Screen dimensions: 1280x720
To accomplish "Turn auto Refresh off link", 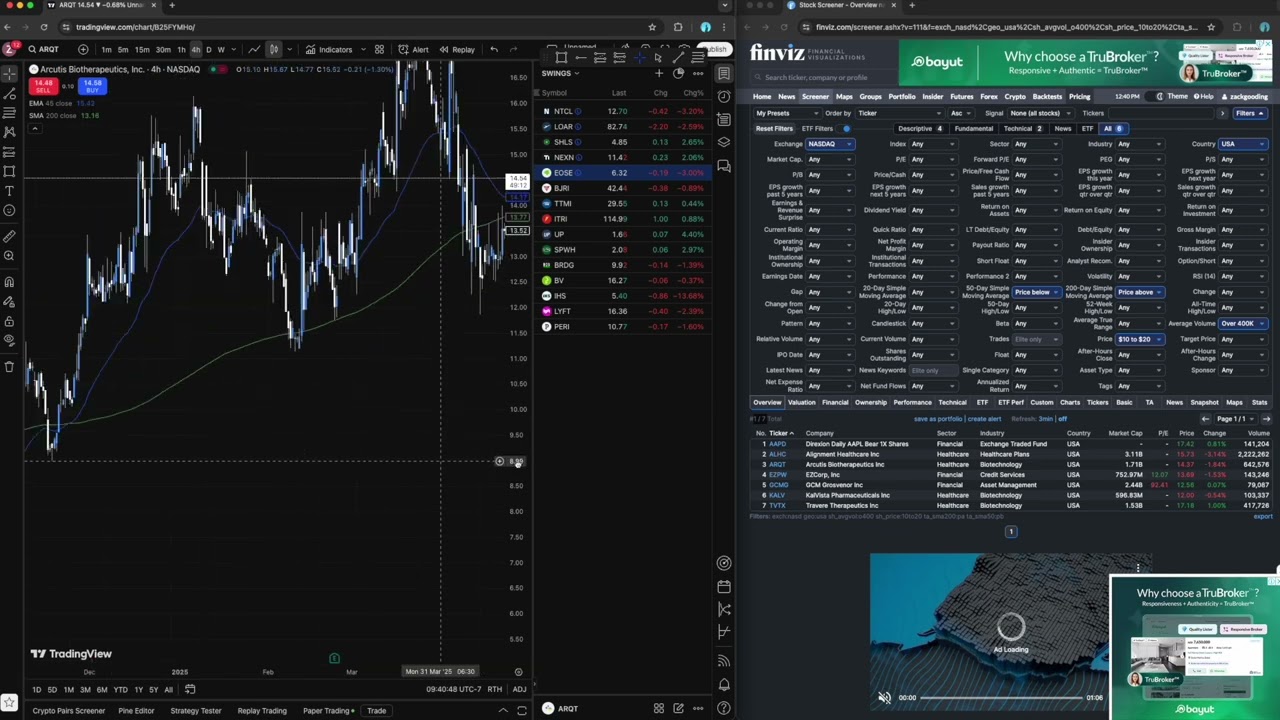I will pyautogui.click(x=1062, y=419).
